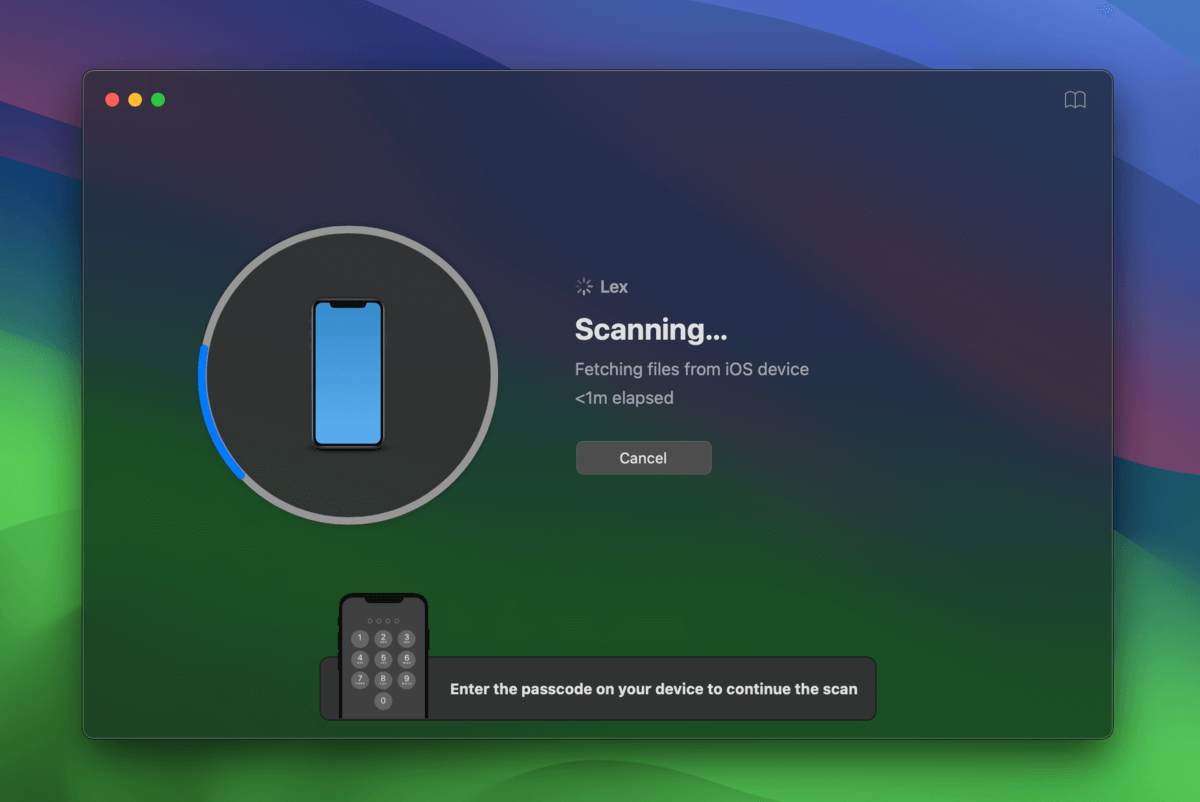Click the Lex device name
1200x802 pixels.
coord(614,287)
